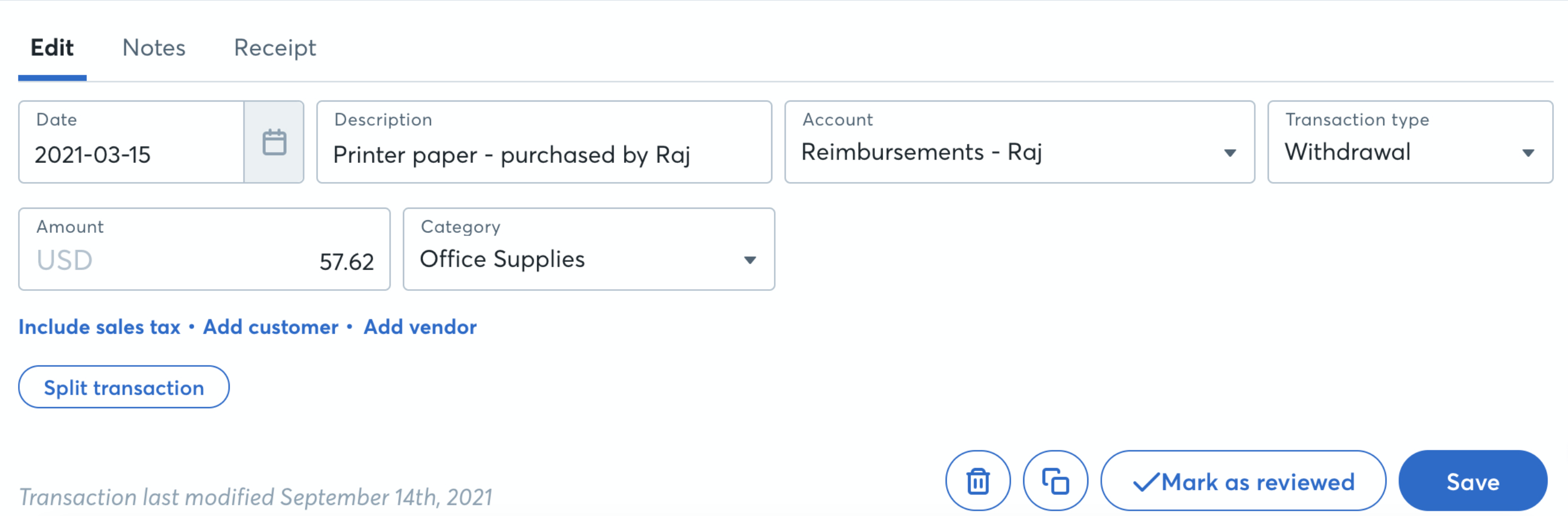The width and height of the screenshot is (1568, 516).
Task: Click the Split transaction button
Action: (124, 387)
